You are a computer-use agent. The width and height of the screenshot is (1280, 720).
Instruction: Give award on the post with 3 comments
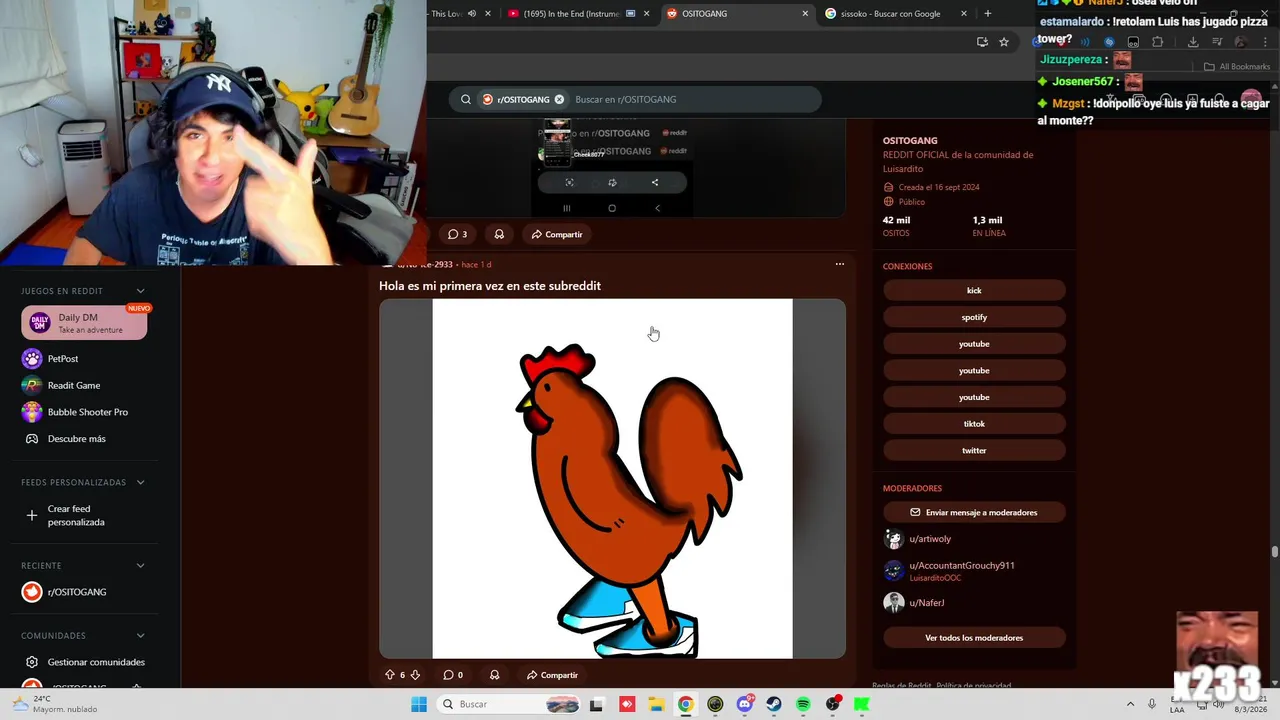(499, 234)
